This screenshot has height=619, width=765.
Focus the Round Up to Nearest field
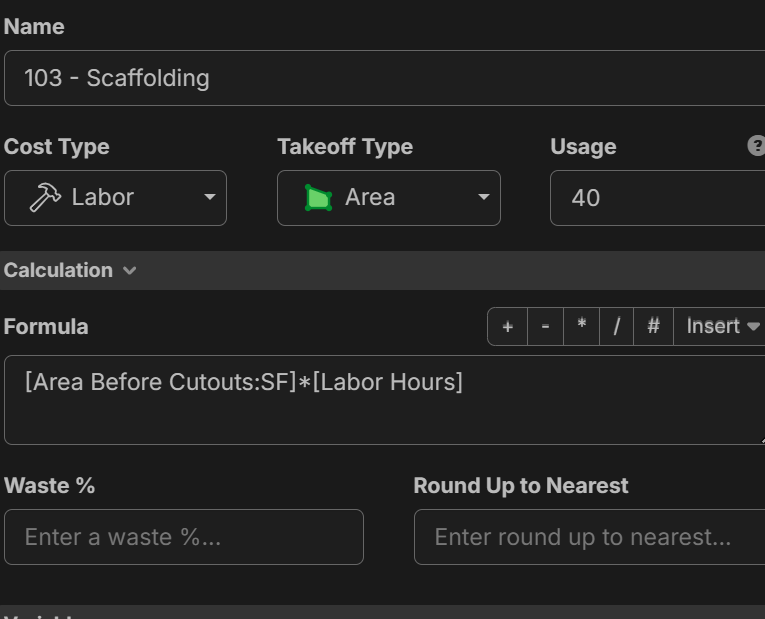point(590,537)
